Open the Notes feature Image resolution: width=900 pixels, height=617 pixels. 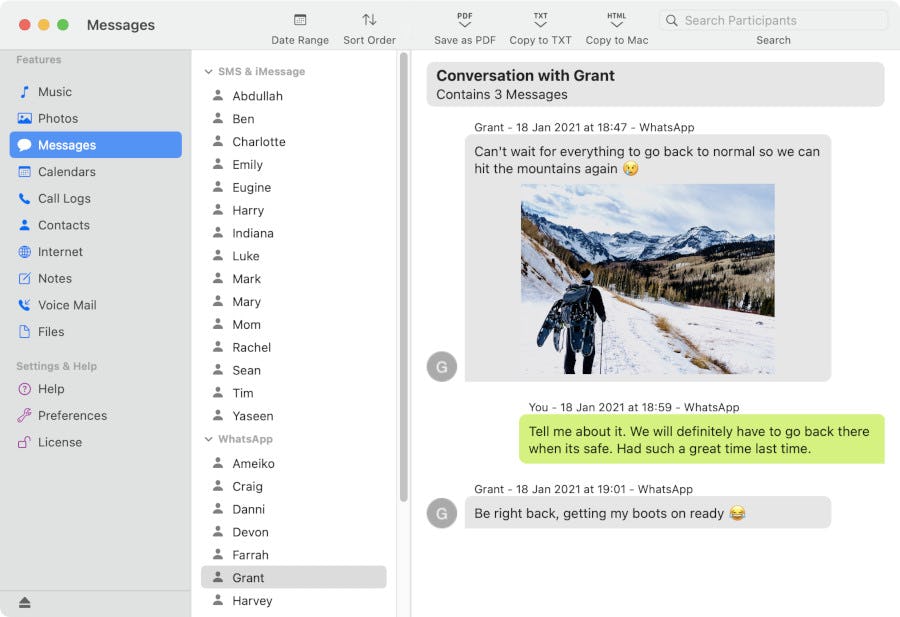(x=55, y=278)
